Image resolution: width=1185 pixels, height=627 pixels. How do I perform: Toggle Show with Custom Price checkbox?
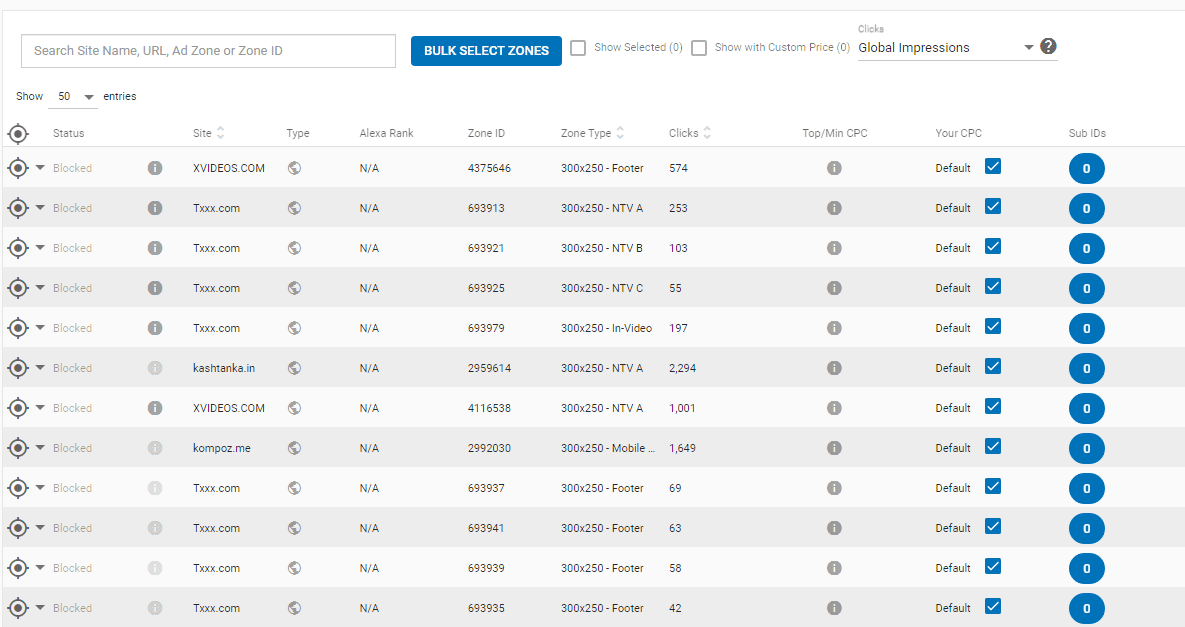pyautogui.click(x=699, y=48)
